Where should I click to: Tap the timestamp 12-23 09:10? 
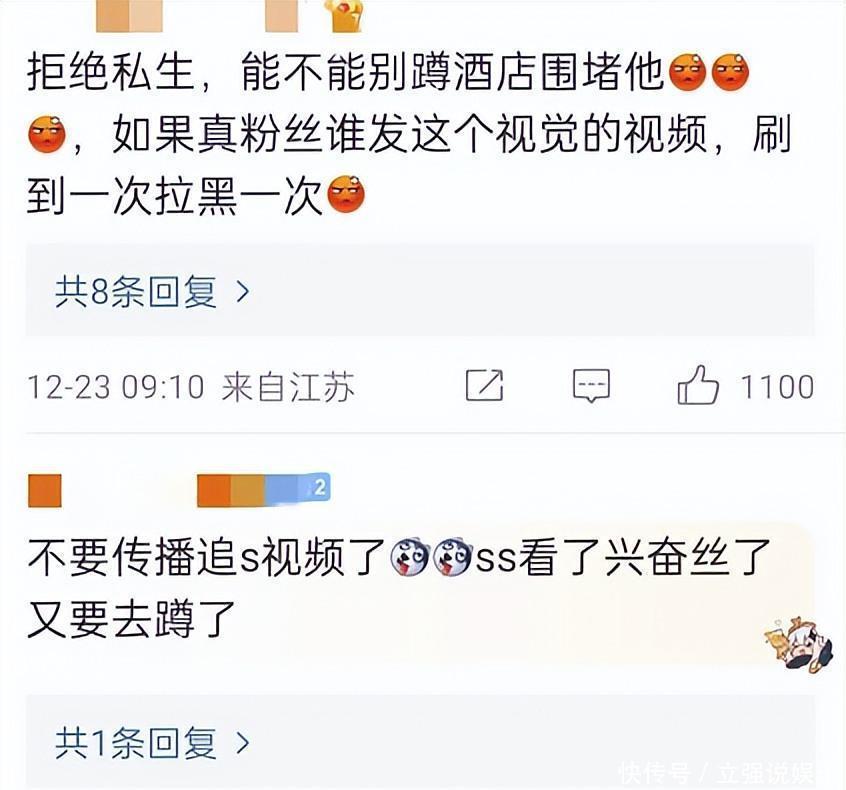(116, 387)
